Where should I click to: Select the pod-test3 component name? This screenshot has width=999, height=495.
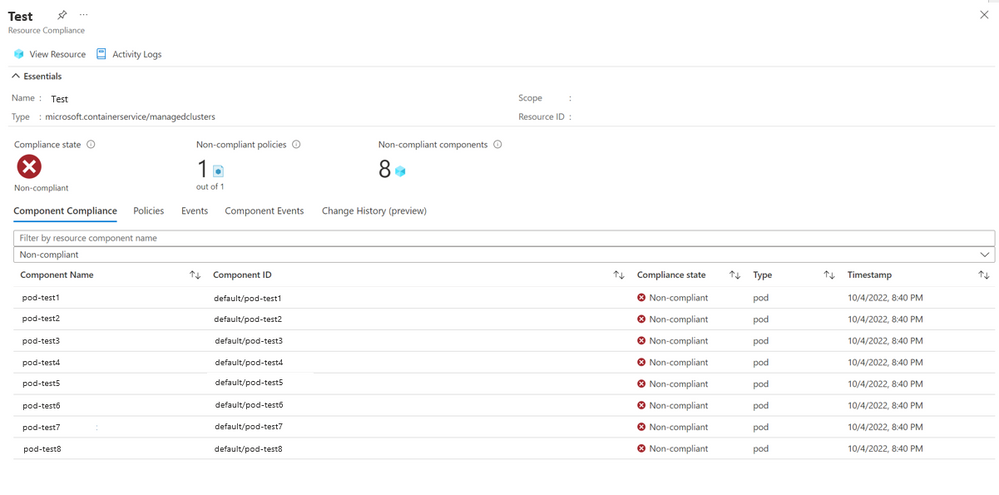click(41, 341)
